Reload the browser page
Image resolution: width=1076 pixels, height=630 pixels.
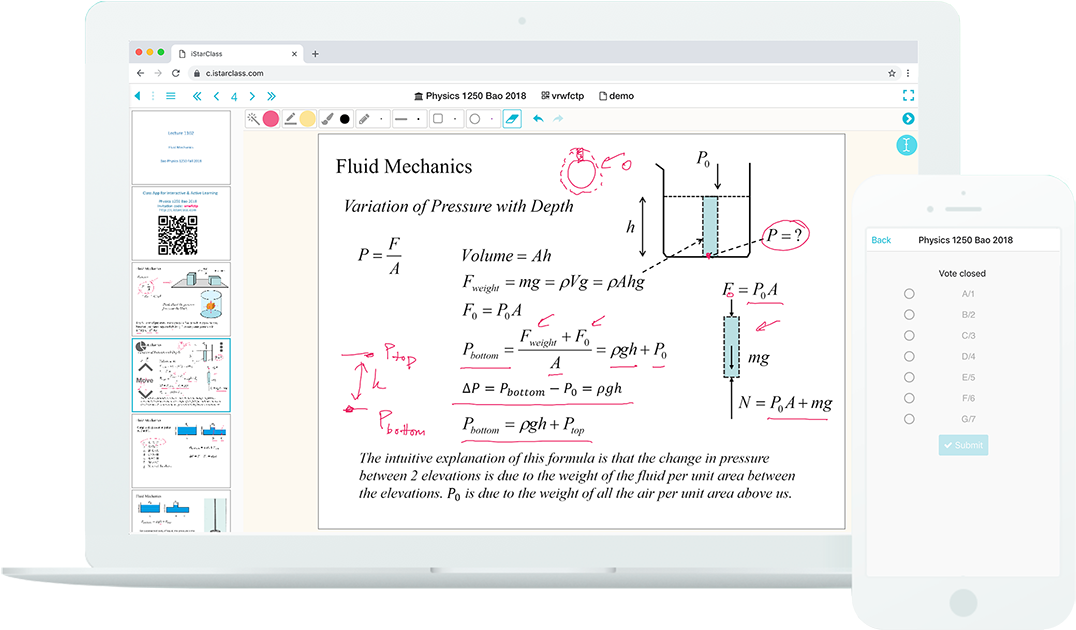[x=176, y=73]
